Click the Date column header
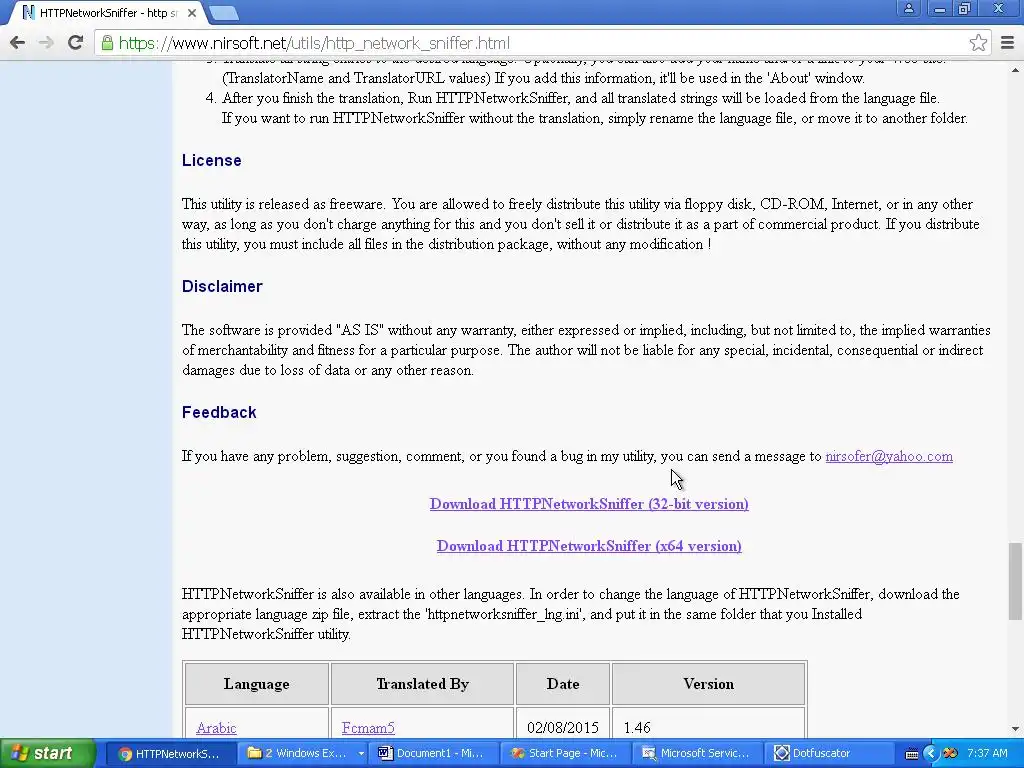 (x=563, y=684)
